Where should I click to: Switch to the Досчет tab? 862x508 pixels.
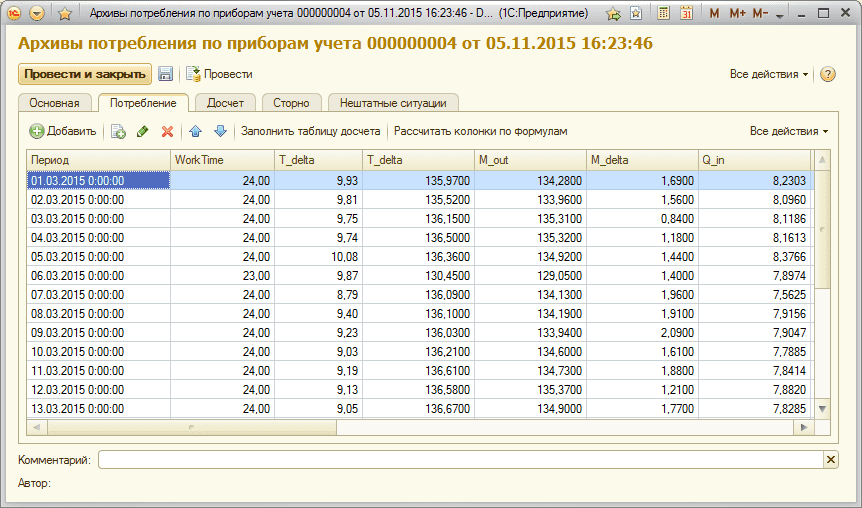coord(225,103)
